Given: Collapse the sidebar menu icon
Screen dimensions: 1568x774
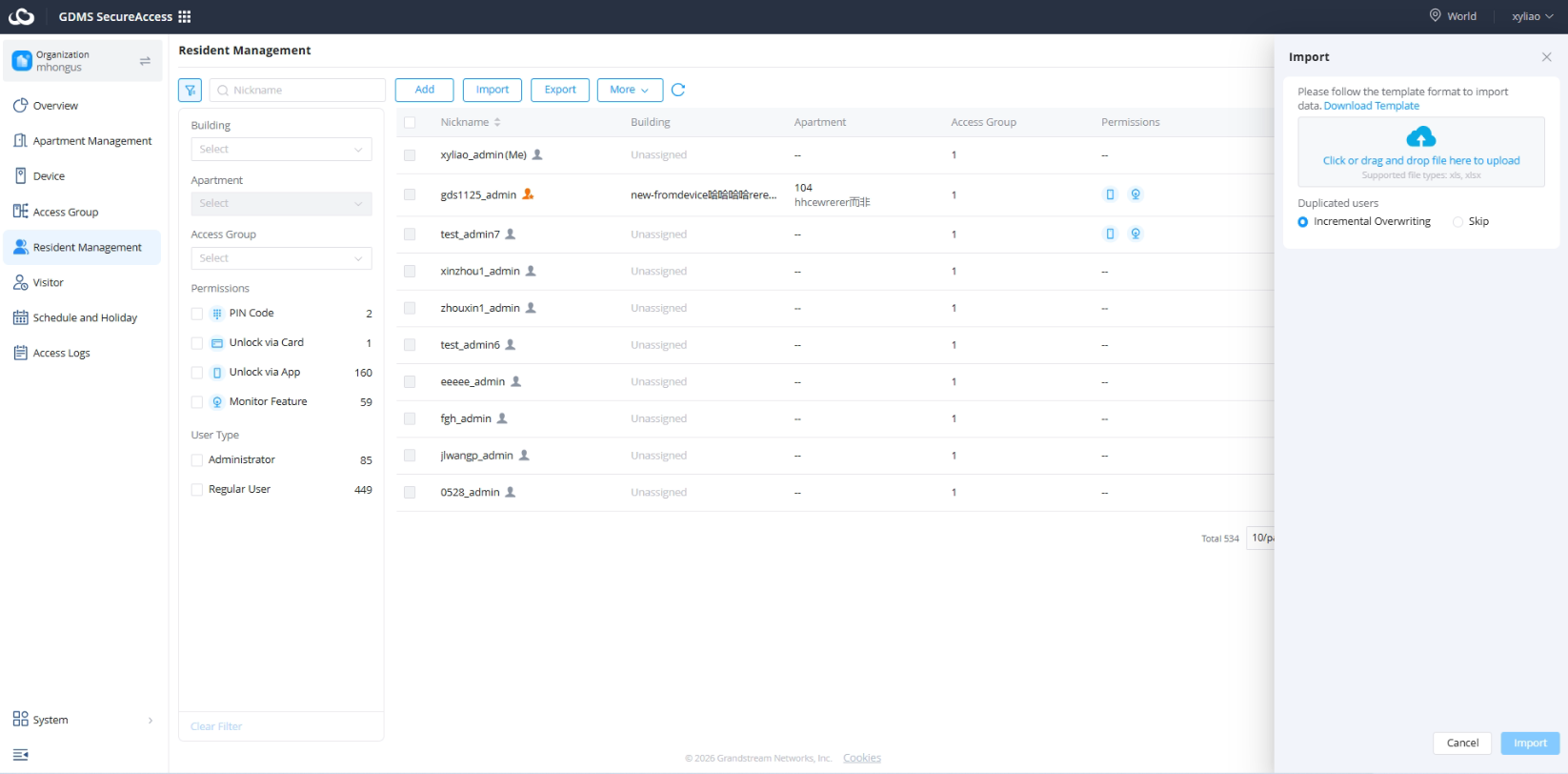Looking at the screenshot, I should click(20, 755).
